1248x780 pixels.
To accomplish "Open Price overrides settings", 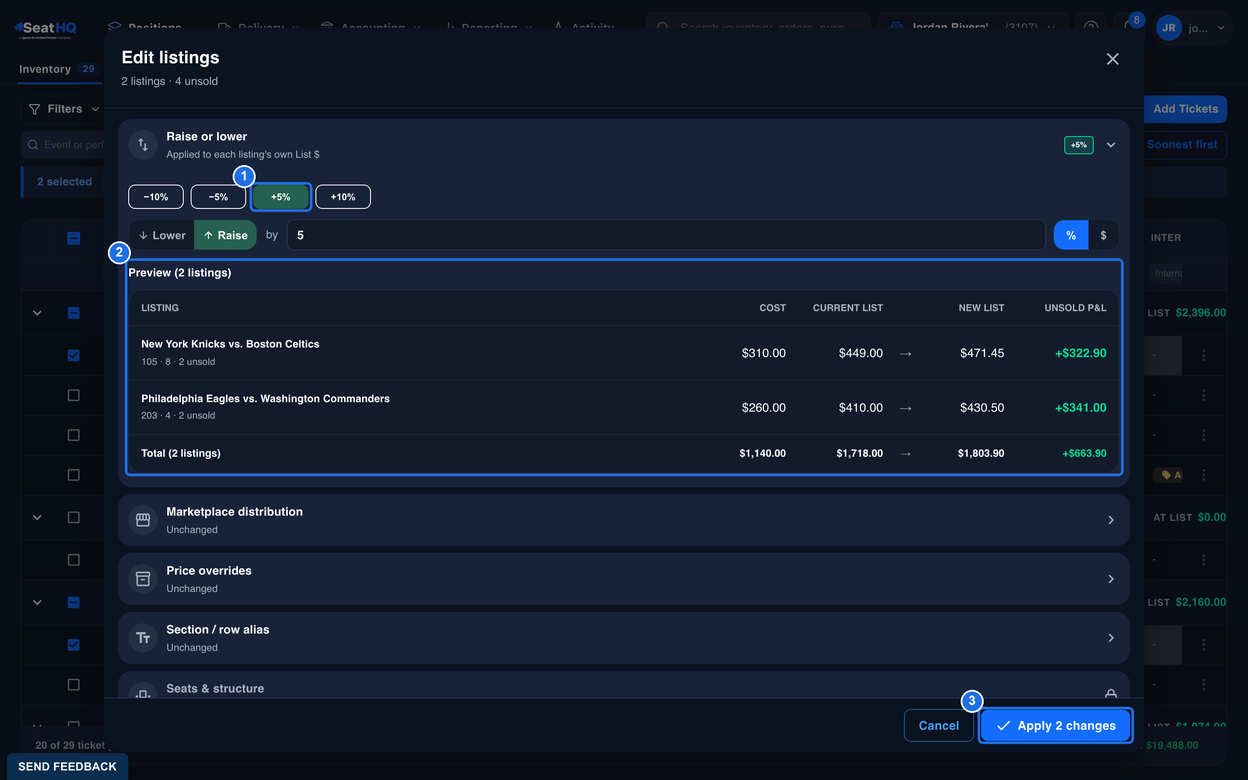I will [x=624, y=579].
